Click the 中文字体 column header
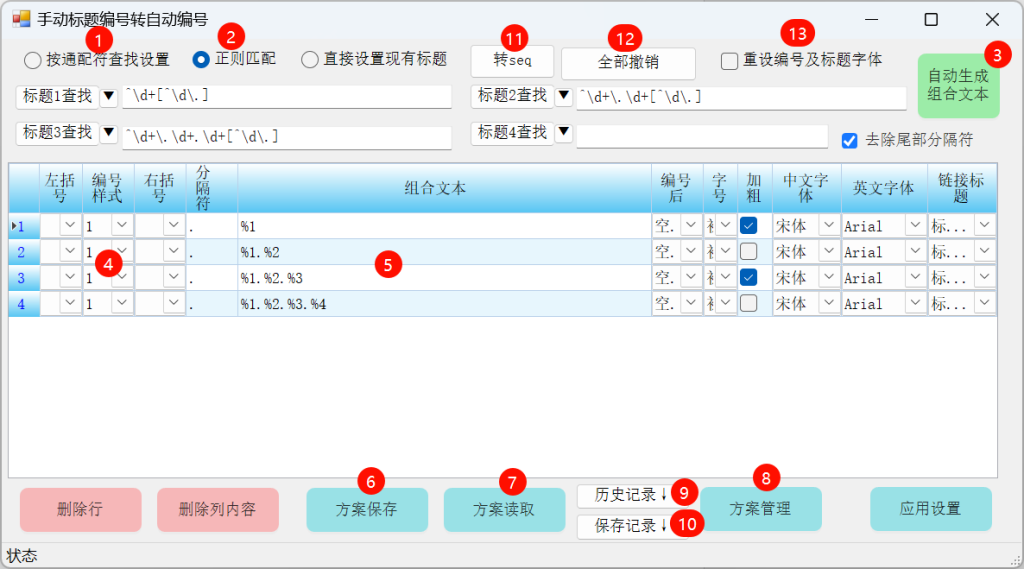Image resolution: width=1024 pixels, height=569 pixels. pyautogui.click(x=807, y=188)
